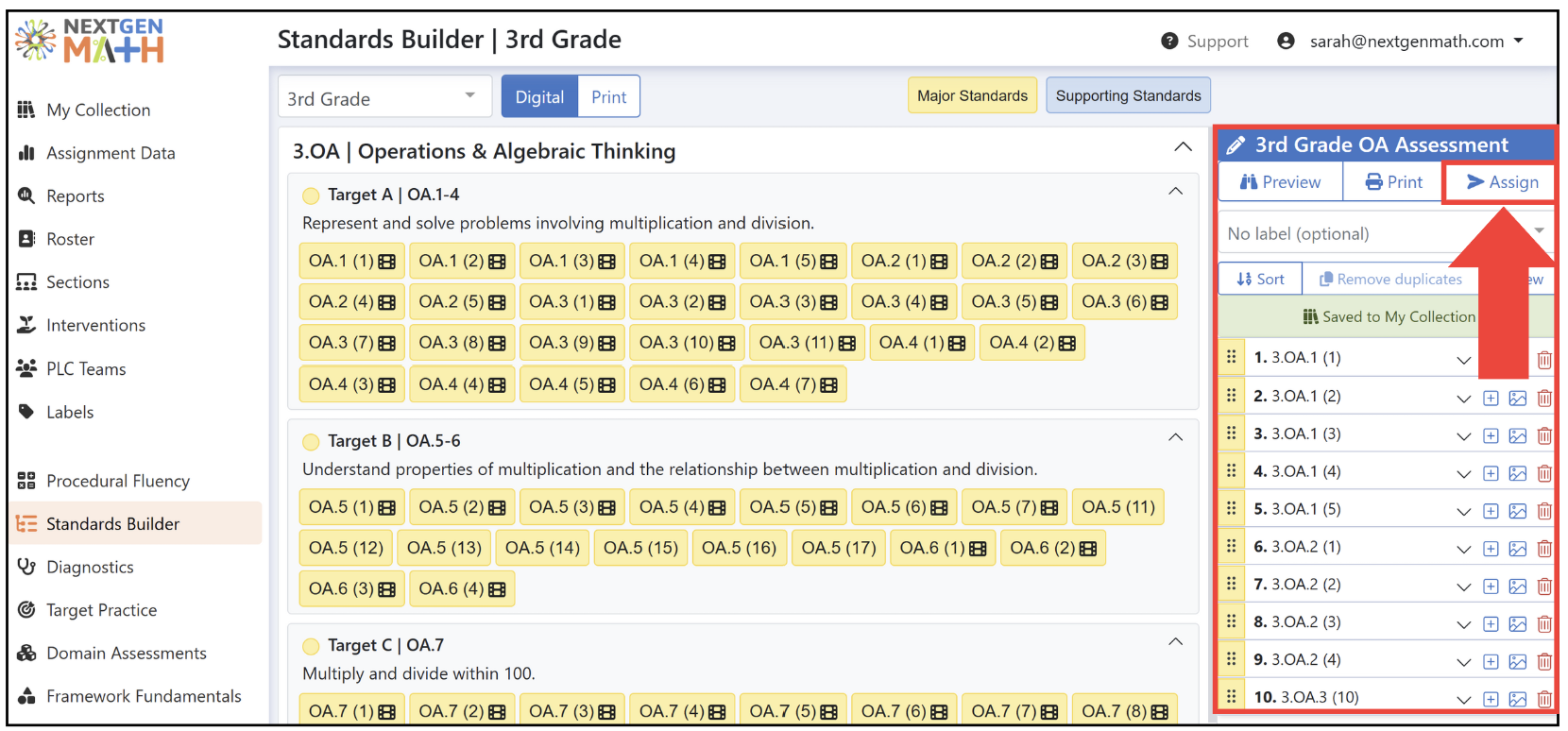Switch to Digital mode
1568x731 pixels.
pos(539,96)
